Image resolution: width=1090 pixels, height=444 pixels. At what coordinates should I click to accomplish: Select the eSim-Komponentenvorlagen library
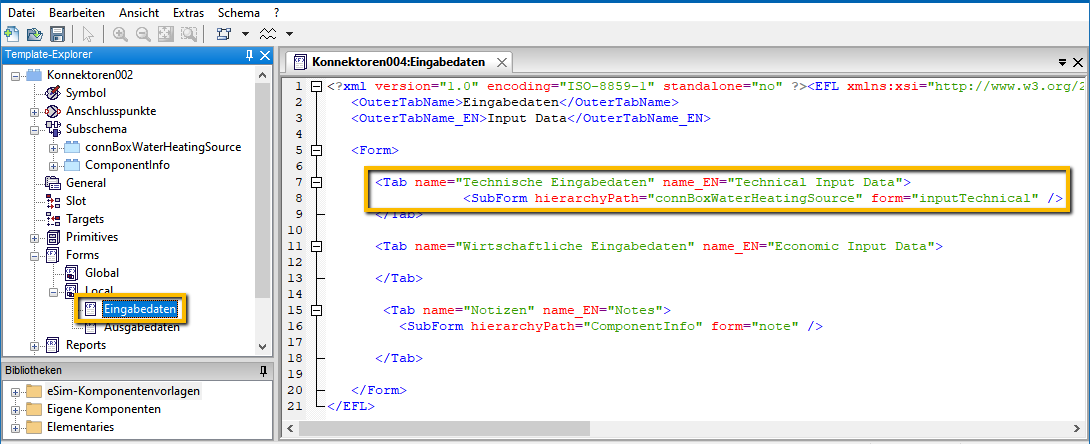[x=124, y=391]
